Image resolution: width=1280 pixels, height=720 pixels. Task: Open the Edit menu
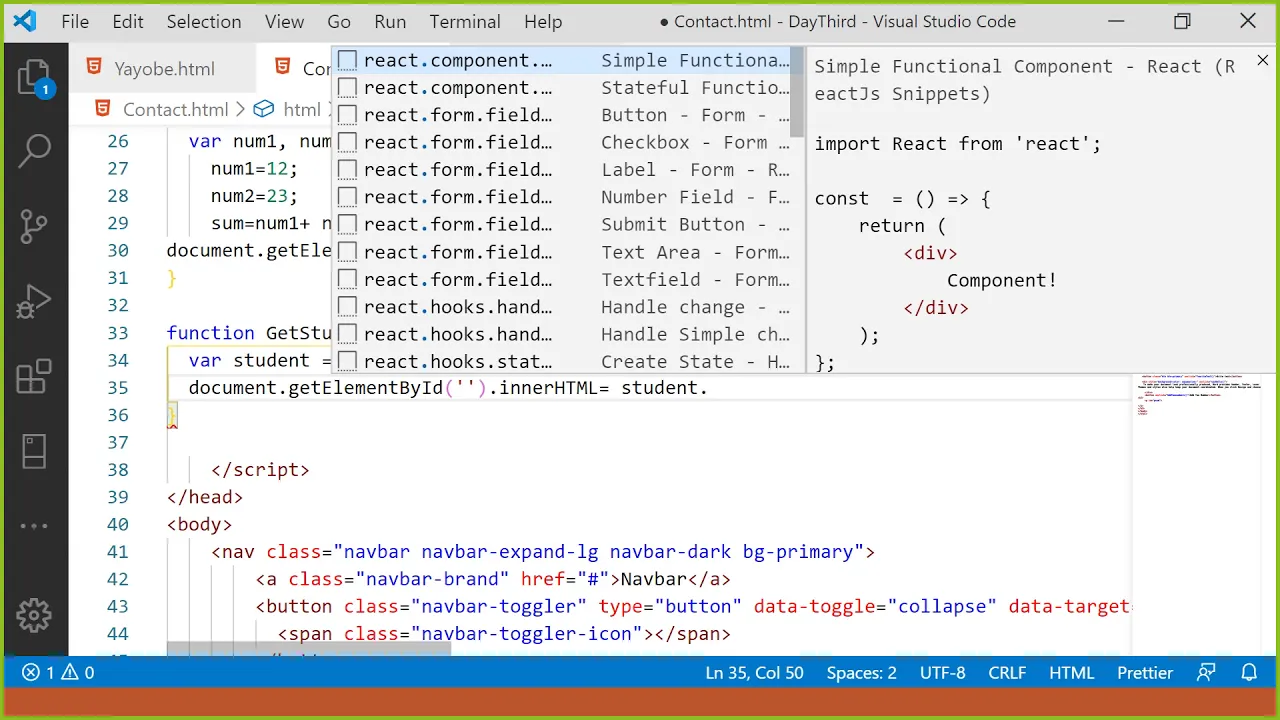128,21
